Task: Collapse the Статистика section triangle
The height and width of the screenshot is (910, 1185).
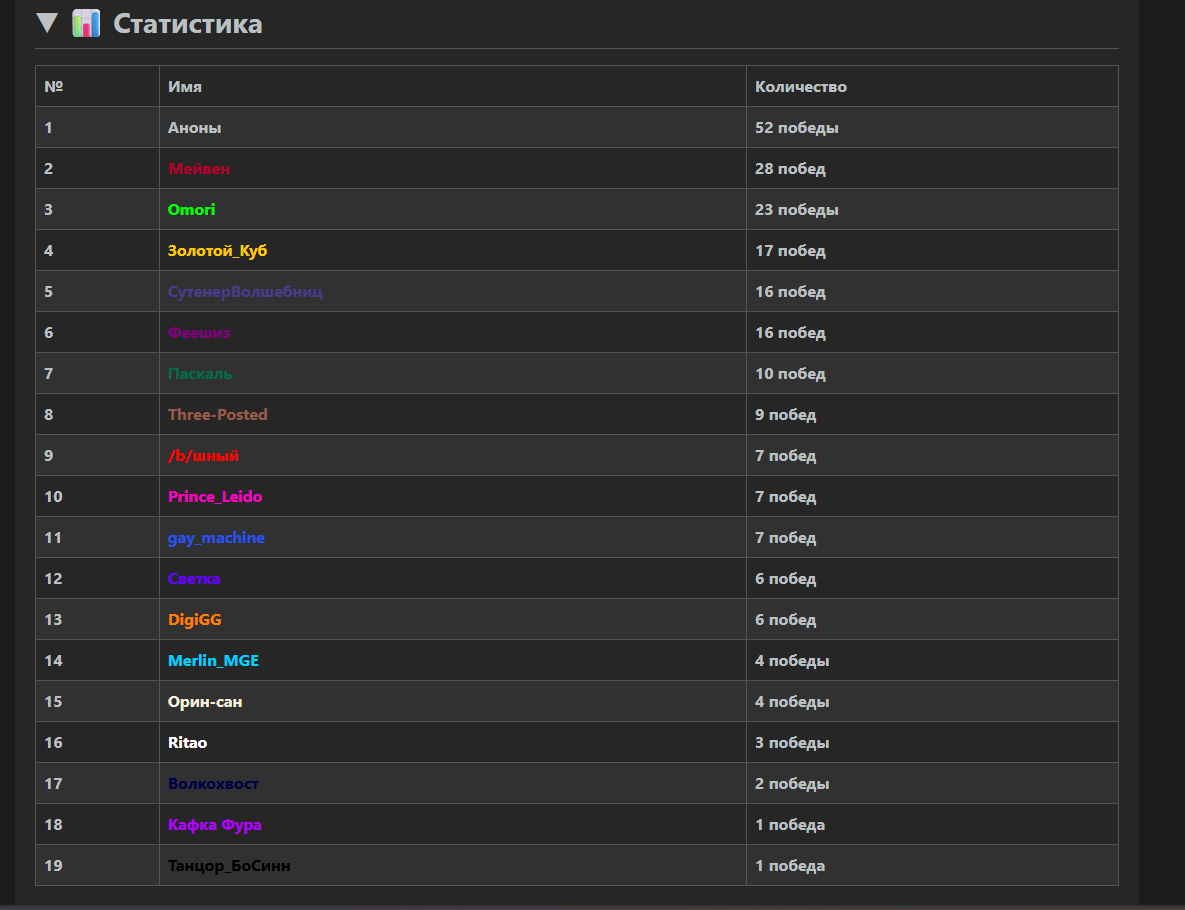Action: 47,23
